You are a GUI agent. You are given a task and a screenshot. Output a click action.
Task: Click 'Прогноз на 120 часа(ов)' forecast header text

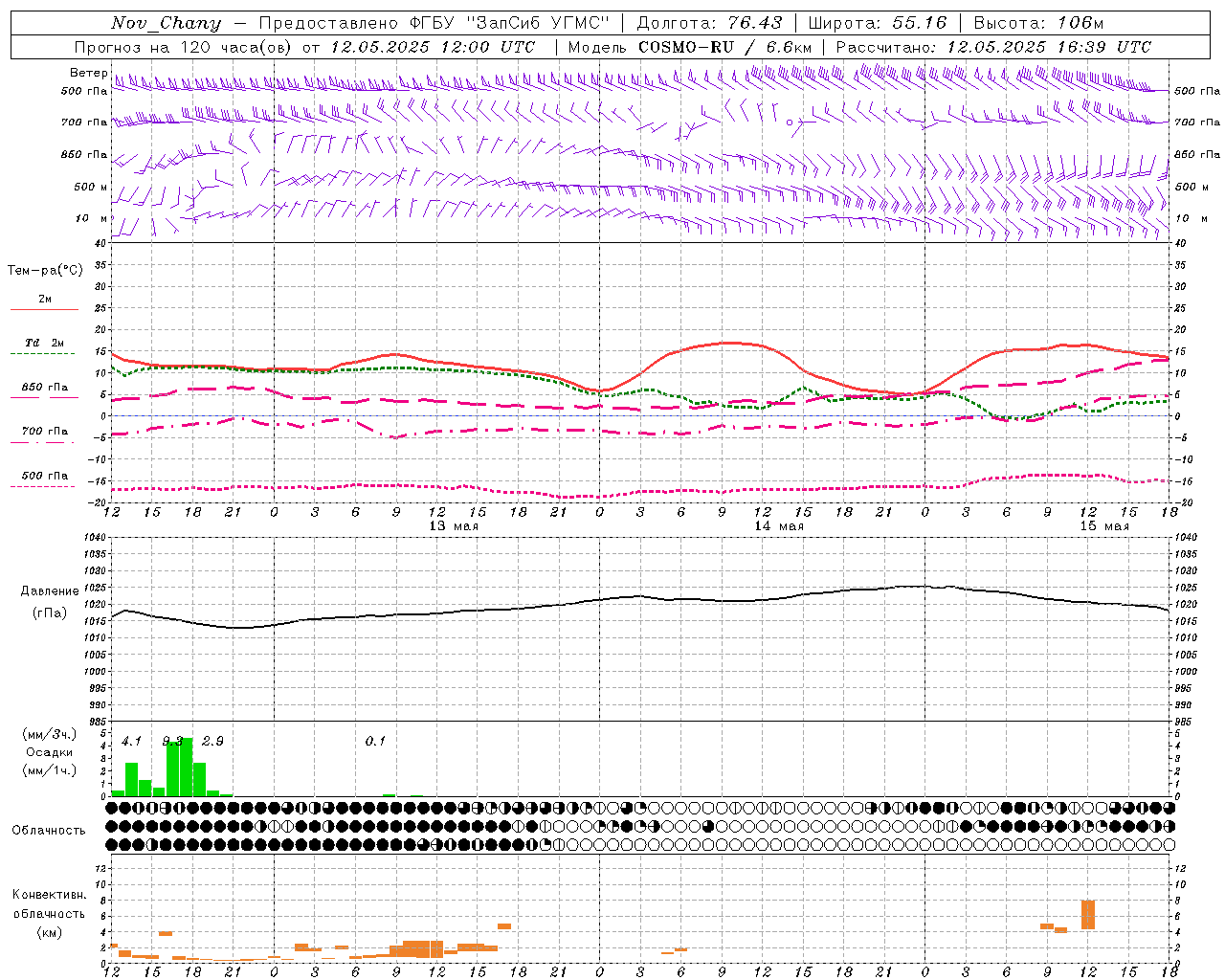point(184,47)
